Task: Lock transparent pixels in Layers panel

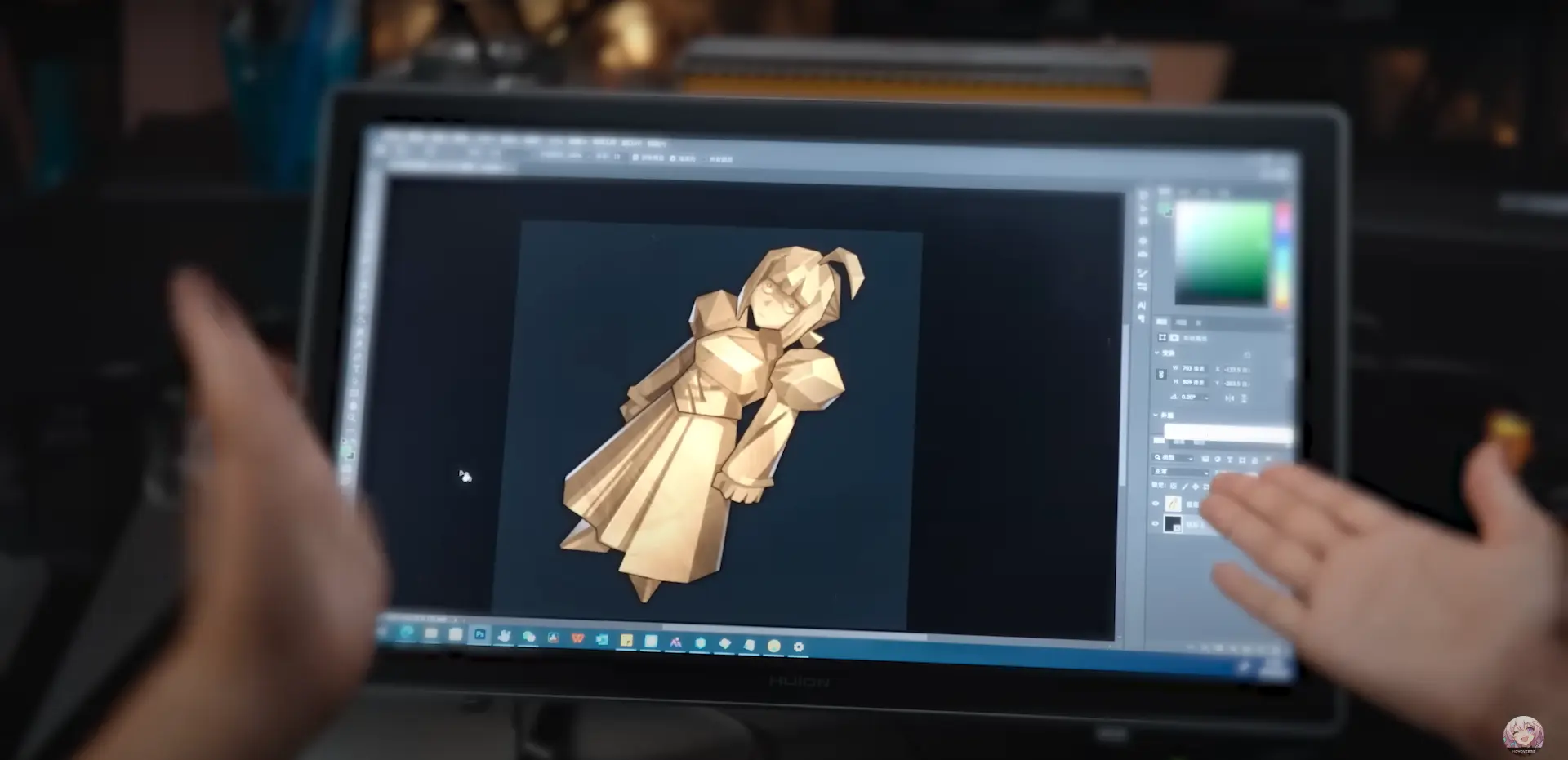Action: (1174, 486)
